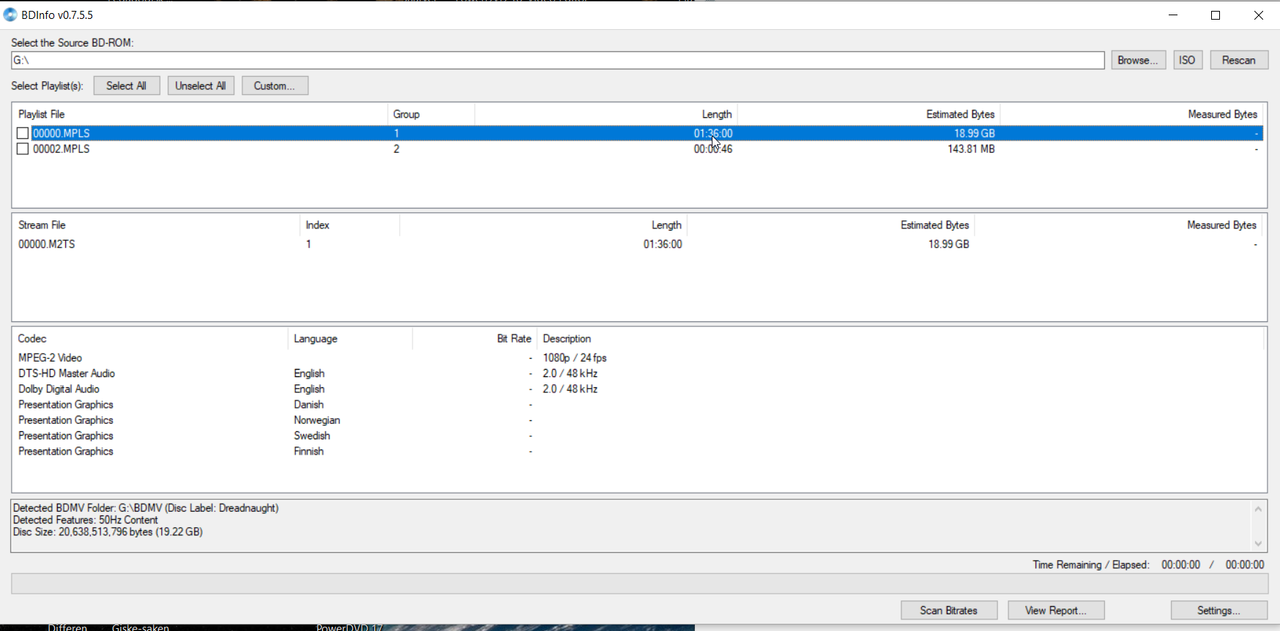Click the Description column header
Screen dimensions: 1280x631
tap(900, 339)
